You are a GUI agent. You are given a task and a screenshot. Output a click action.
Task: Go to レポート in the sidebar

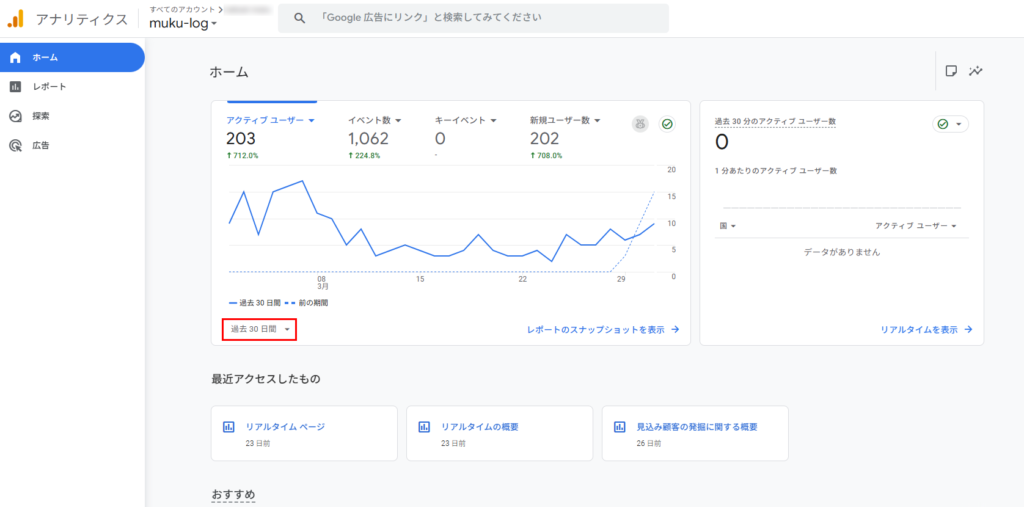point(49,86)
